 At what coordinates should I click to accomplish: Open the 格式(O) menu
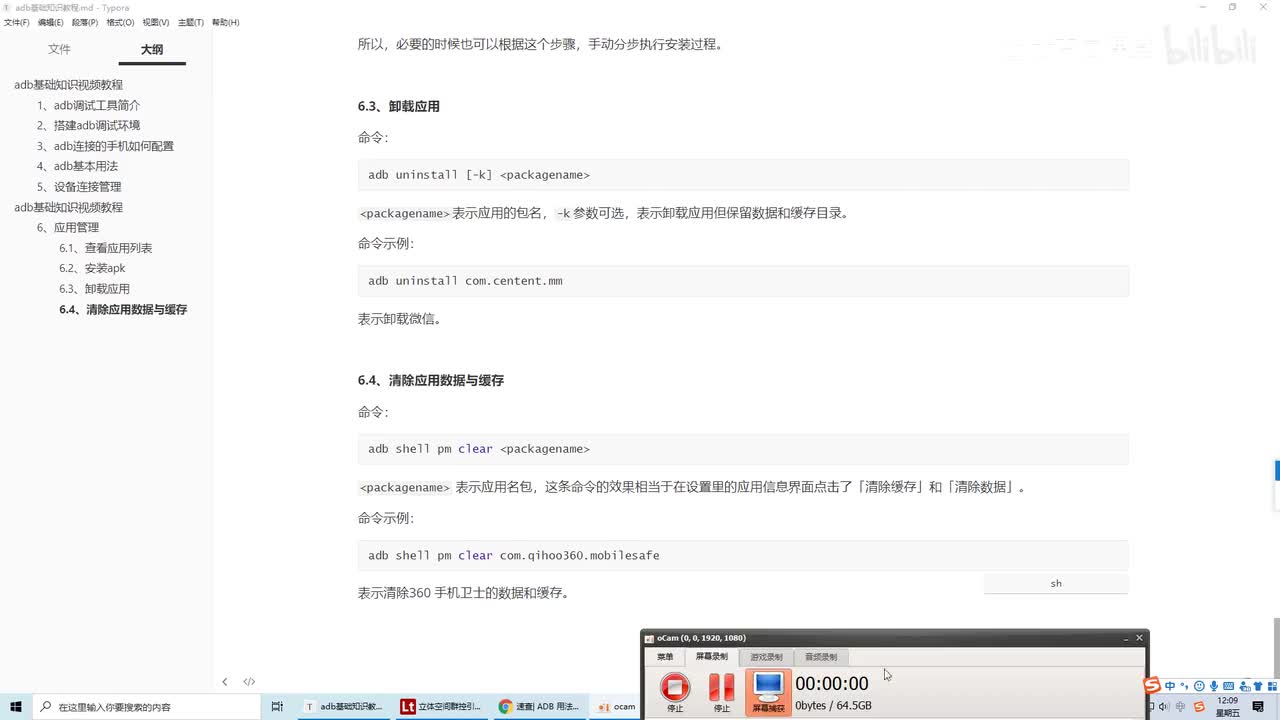point(120,22)
